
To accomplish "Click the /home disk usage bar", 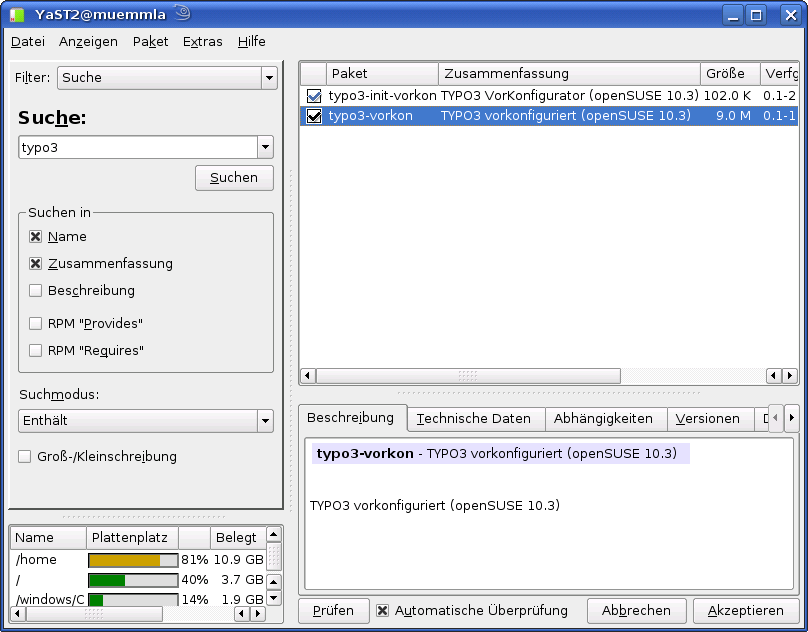I will [x=133, y=560].
